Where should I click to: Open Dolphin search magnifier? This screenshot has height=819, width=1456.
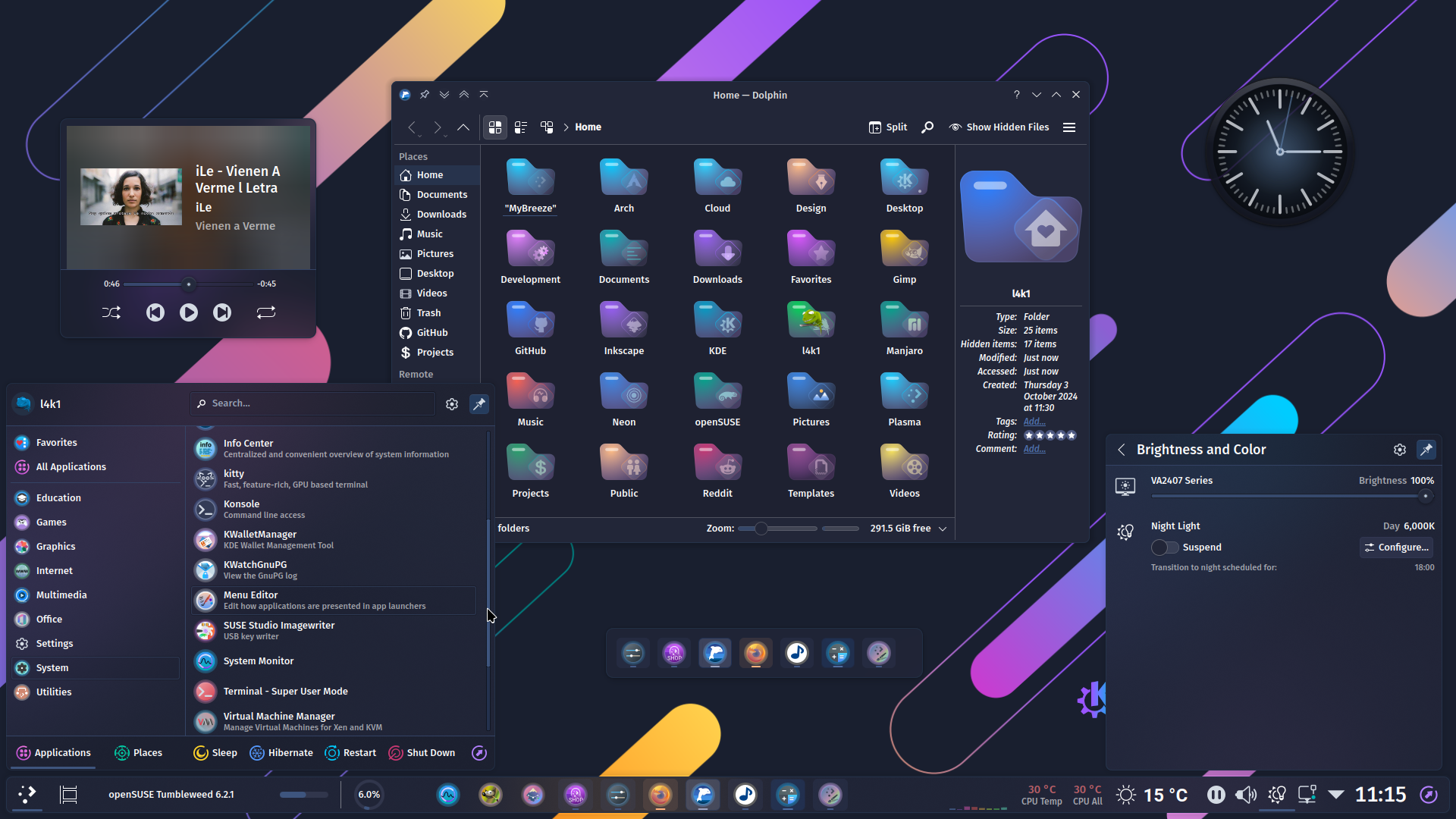(927, 127)
